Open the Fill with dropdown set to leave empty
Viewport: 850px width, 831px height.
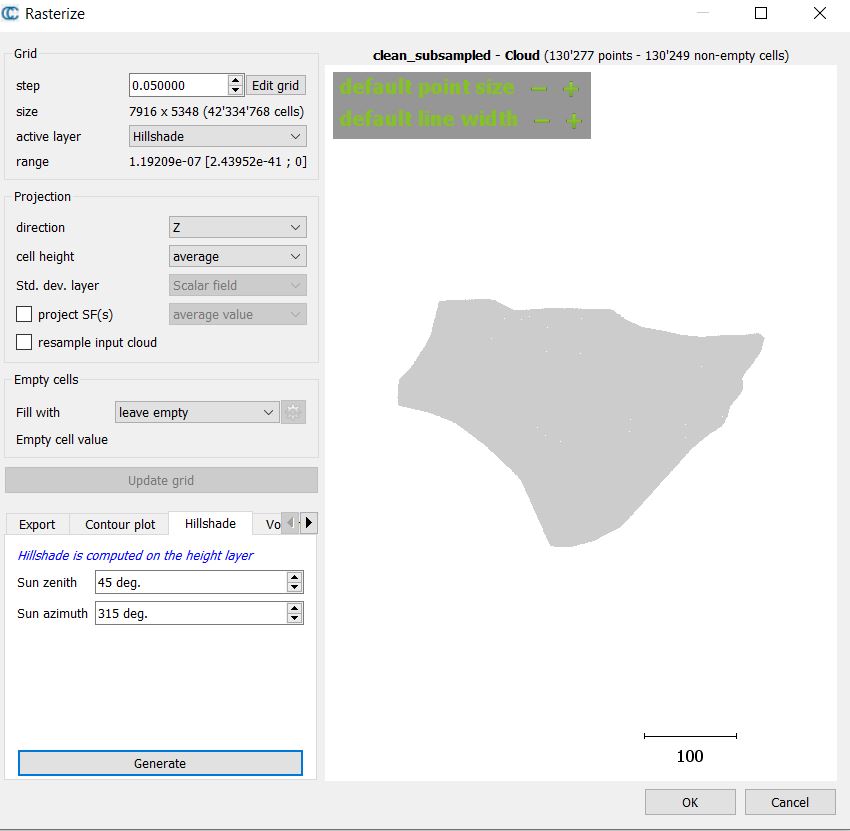(196, 412)
